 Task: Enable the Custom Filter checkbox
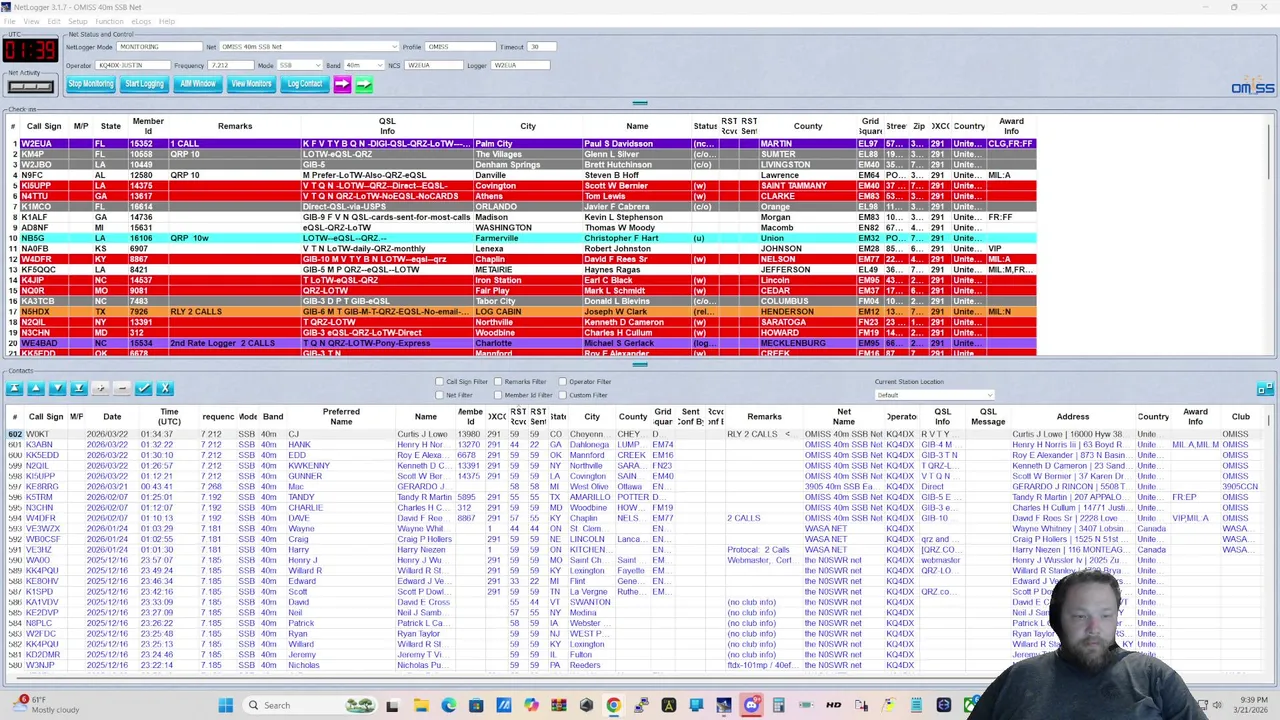tap(562, 395)
